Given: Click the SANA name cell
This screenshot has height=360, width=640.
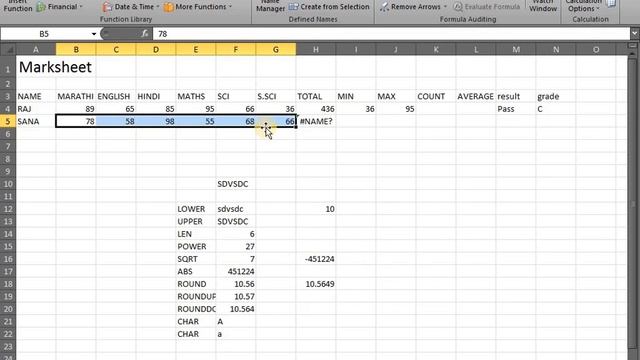Looking at the screenshot, I should pos(36,121).
